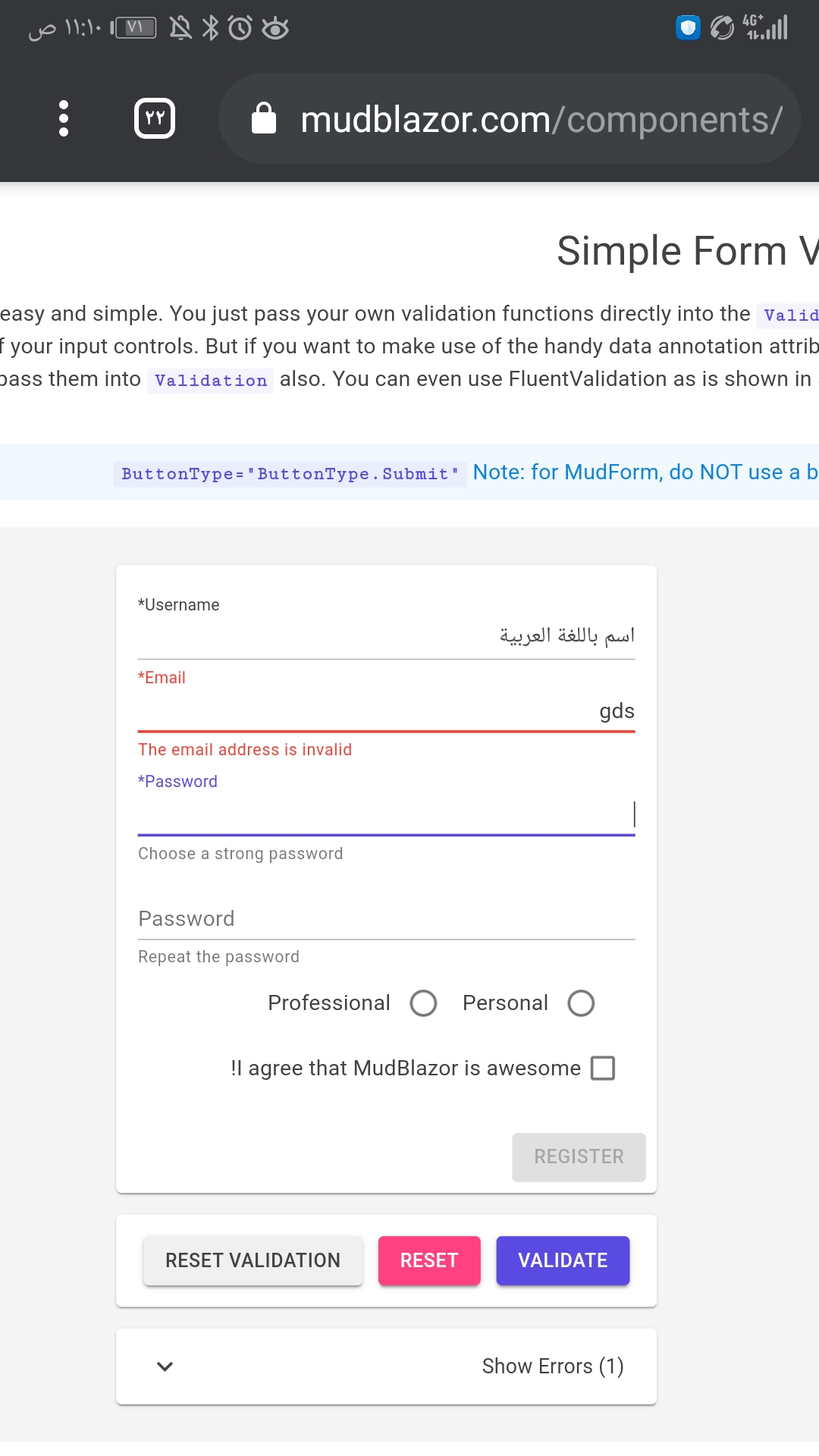The width and height of the screenshot is (819, 1456).
Task: Click the REGISTER button
Action: click(578, 1156)
